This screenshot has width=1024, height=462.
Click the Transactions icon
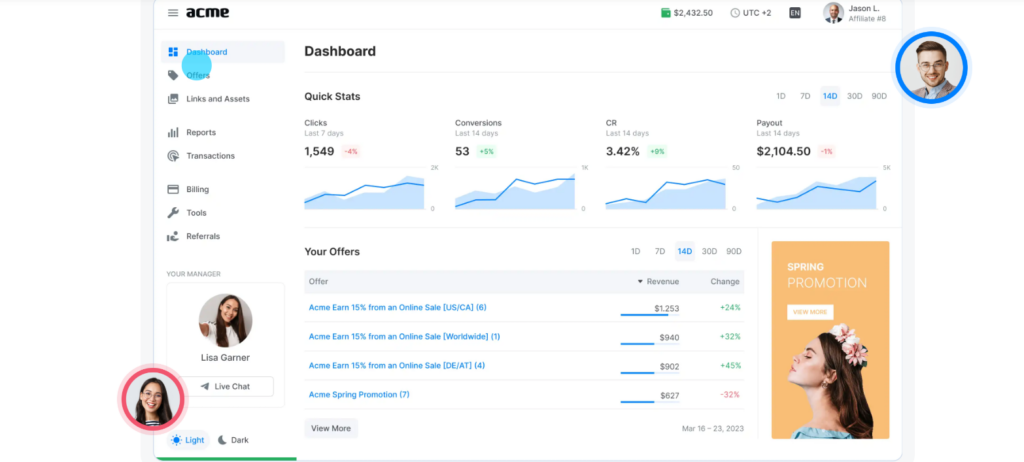pyautogui.click(x=173, y=156)
